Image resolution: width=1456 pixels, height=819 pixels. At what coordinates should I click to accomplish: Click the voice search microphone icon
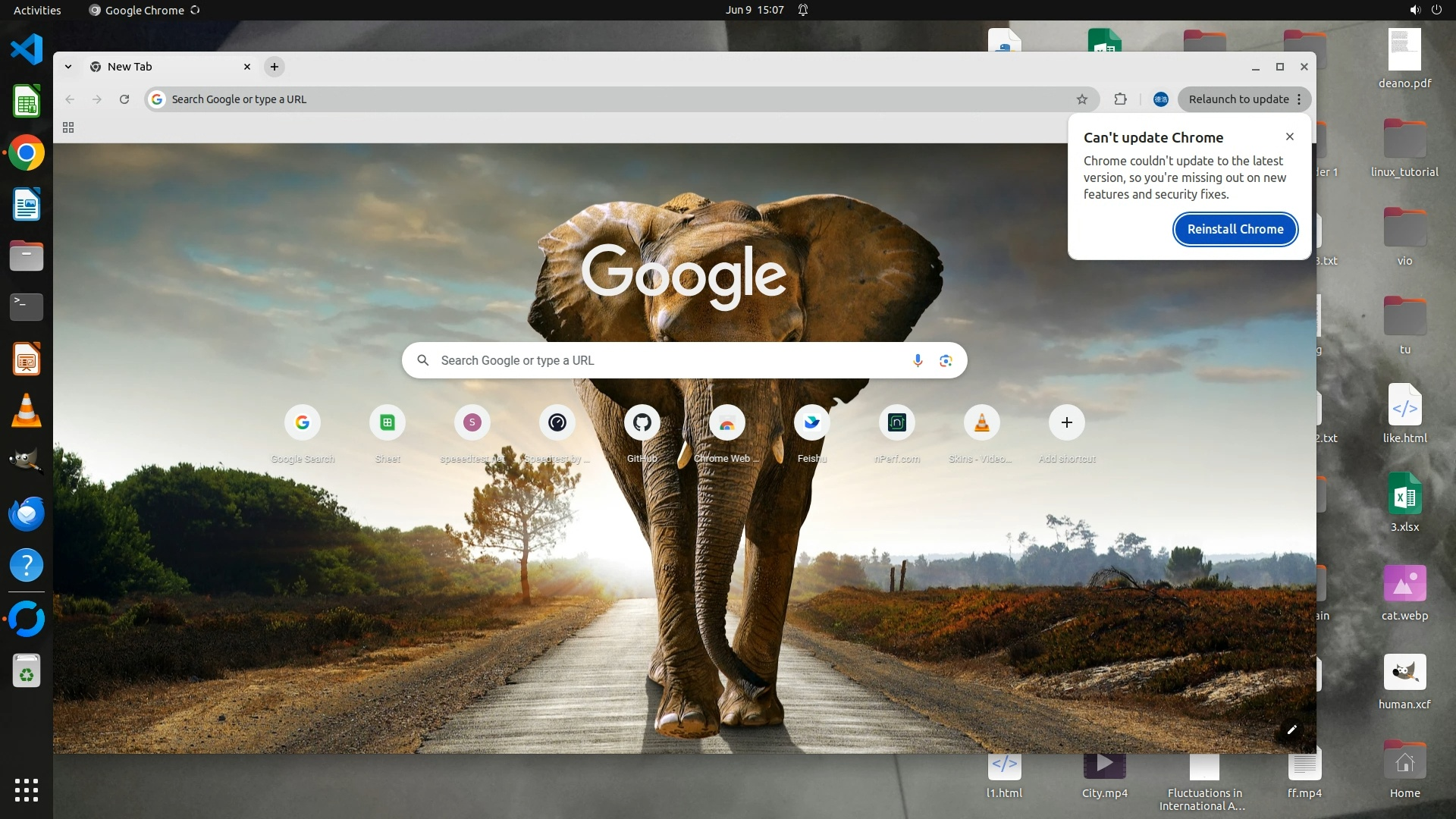(x=918, y=360)
